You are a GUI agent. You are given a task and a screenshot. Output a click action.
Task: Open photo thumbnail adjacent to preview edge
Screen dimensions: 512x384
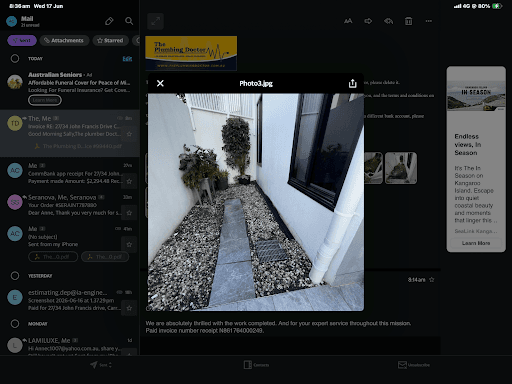[x=373, y=168]
